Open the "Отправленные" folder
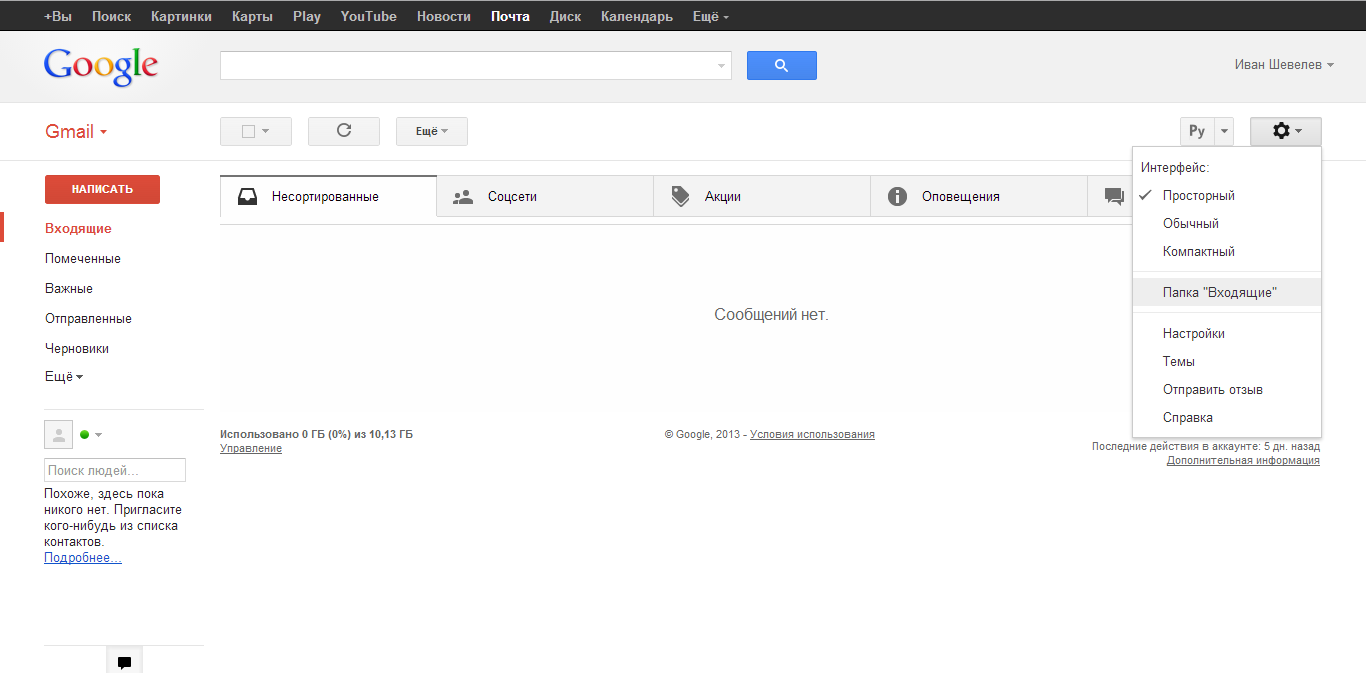This screenshot has width=1366, height=673. point(88,319)
